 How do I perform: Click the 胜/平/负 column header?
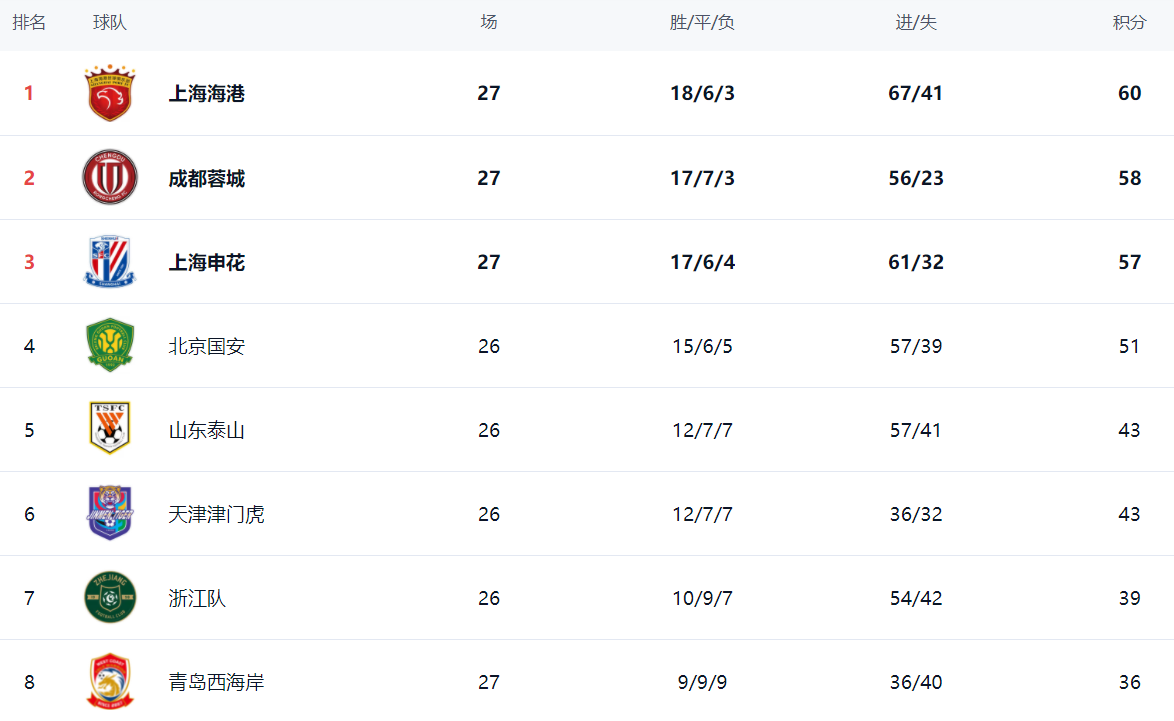(x=702, y=22)
